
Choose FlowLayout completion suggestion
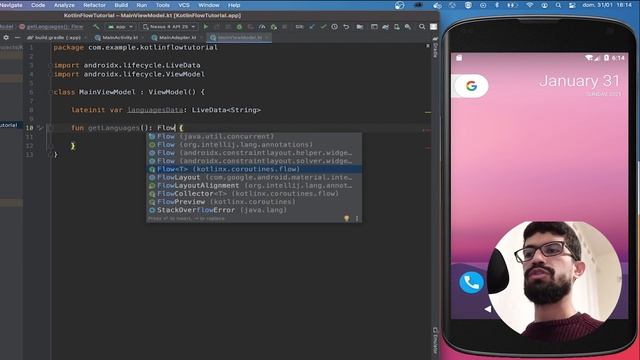(x=254, y=177)
